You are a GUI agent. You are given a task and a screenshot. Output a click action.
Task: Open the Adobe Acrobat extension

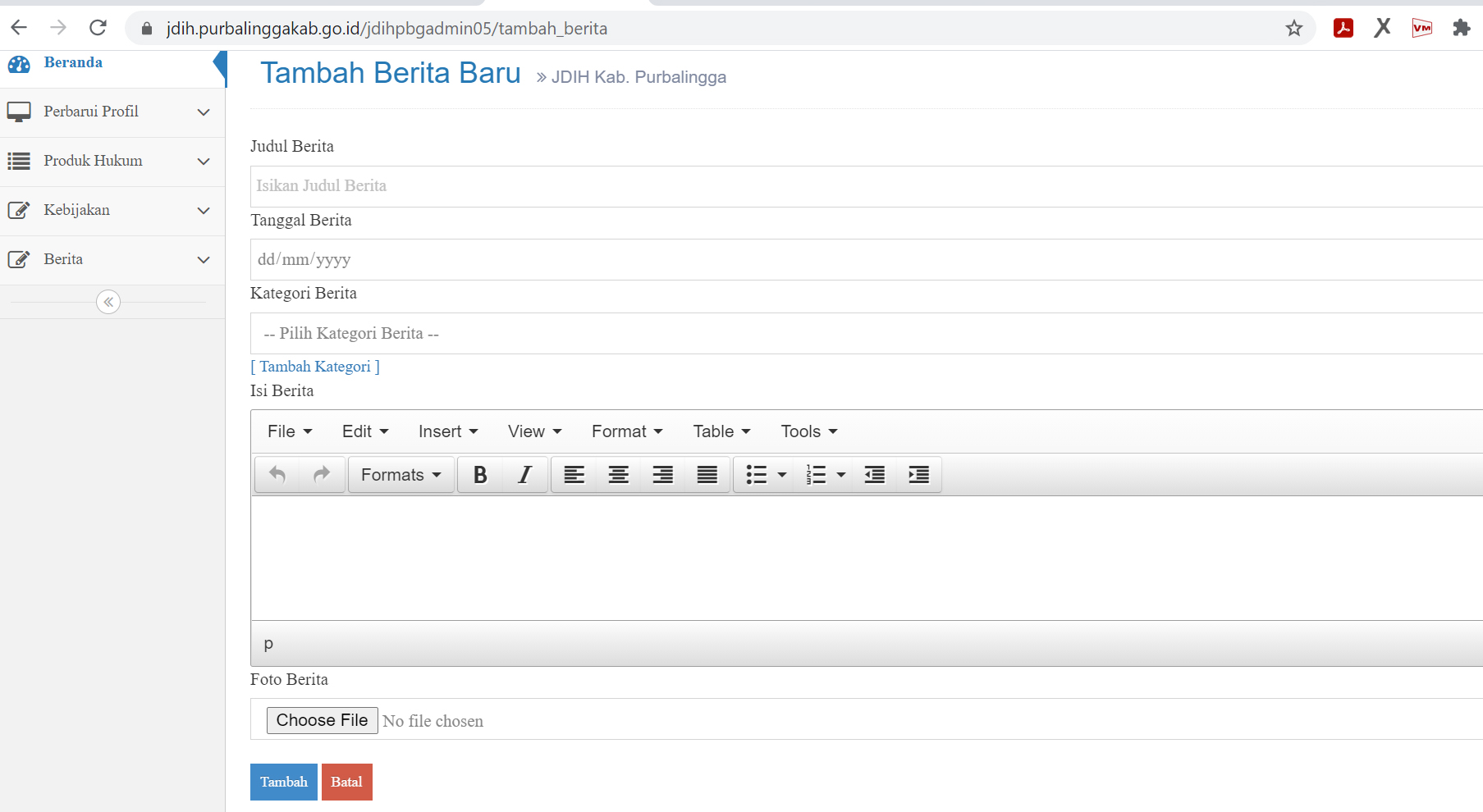(1343, 28)
